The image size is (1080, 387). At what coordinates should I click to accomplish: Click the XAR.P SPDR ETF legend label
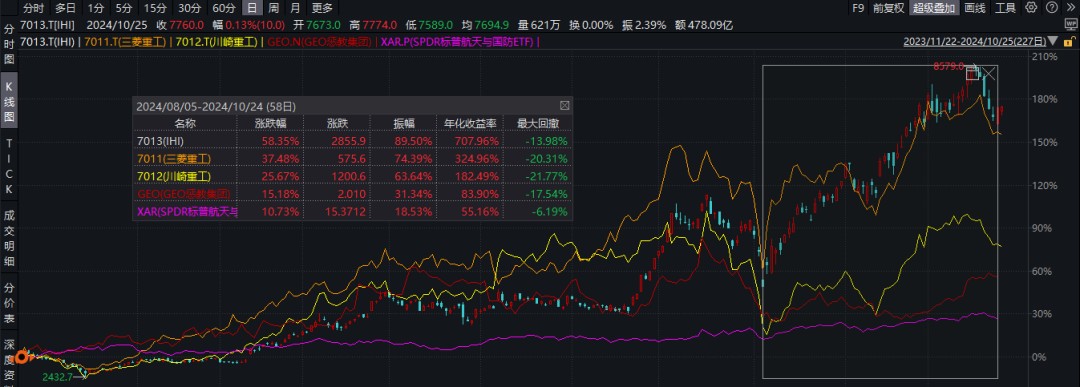pyautogui.click(x=457, y=42)
